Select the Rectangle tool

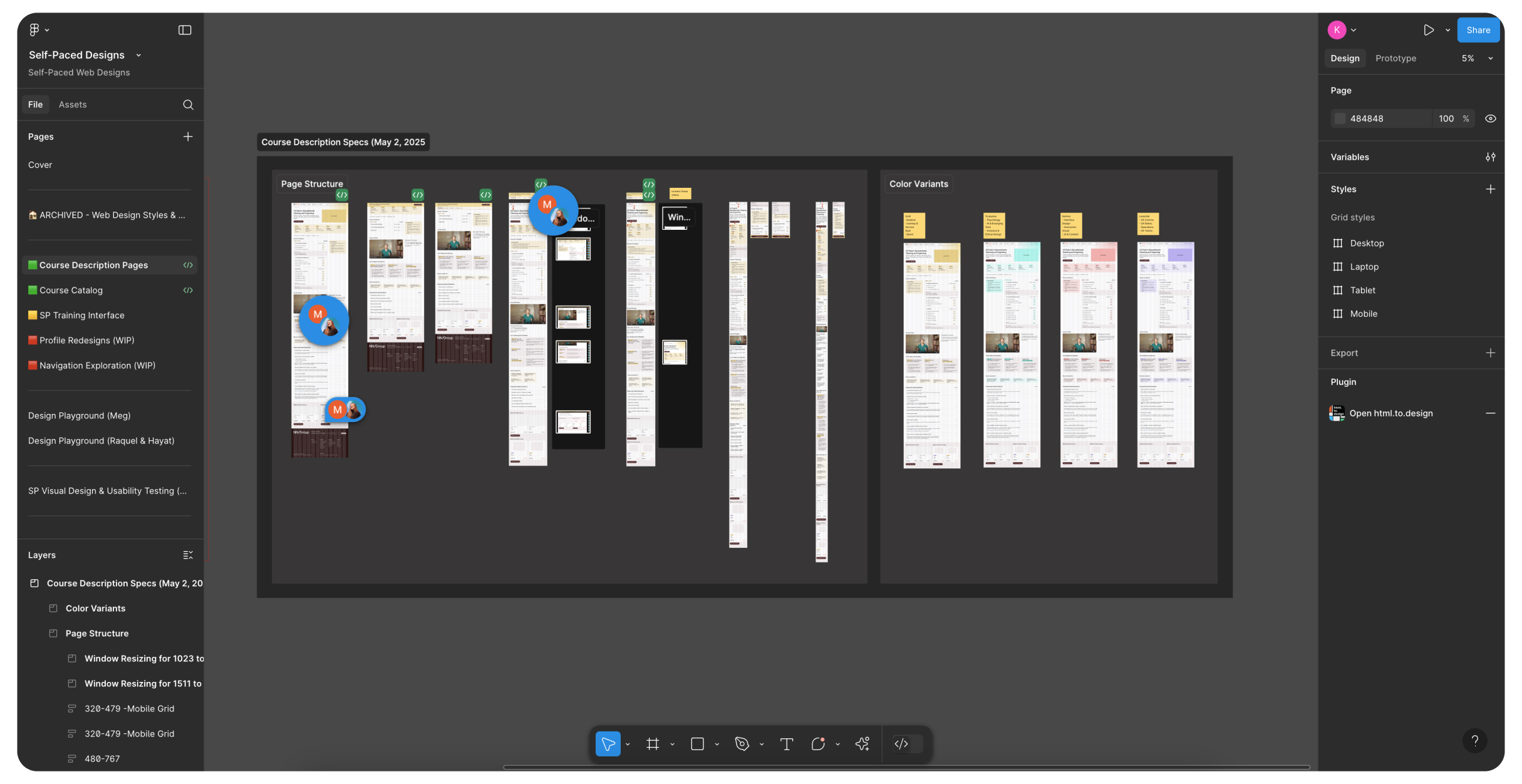pos(697,744)
